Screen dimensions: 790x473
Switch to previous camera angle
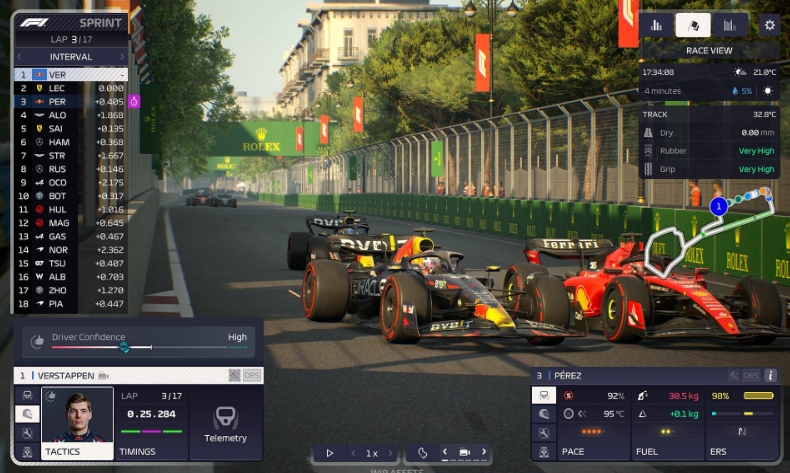tap(445, 452)
